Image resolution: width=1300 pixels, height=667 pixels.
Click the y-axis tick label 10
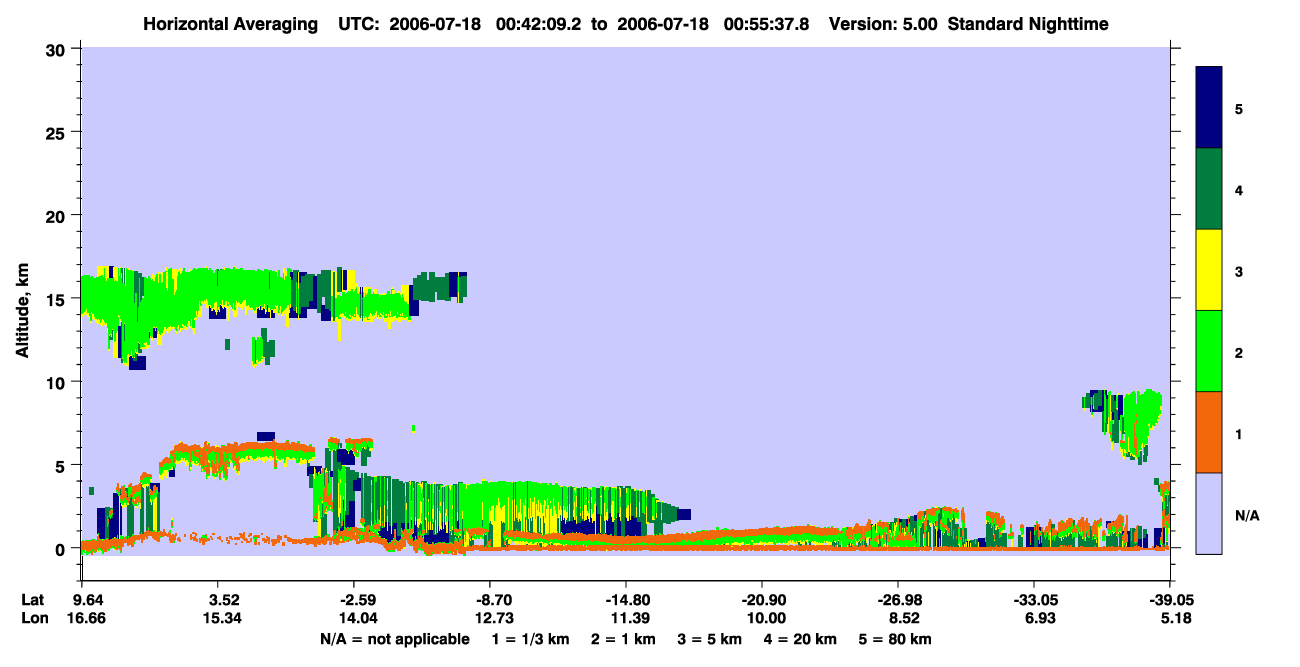click(x=58, y=382)
